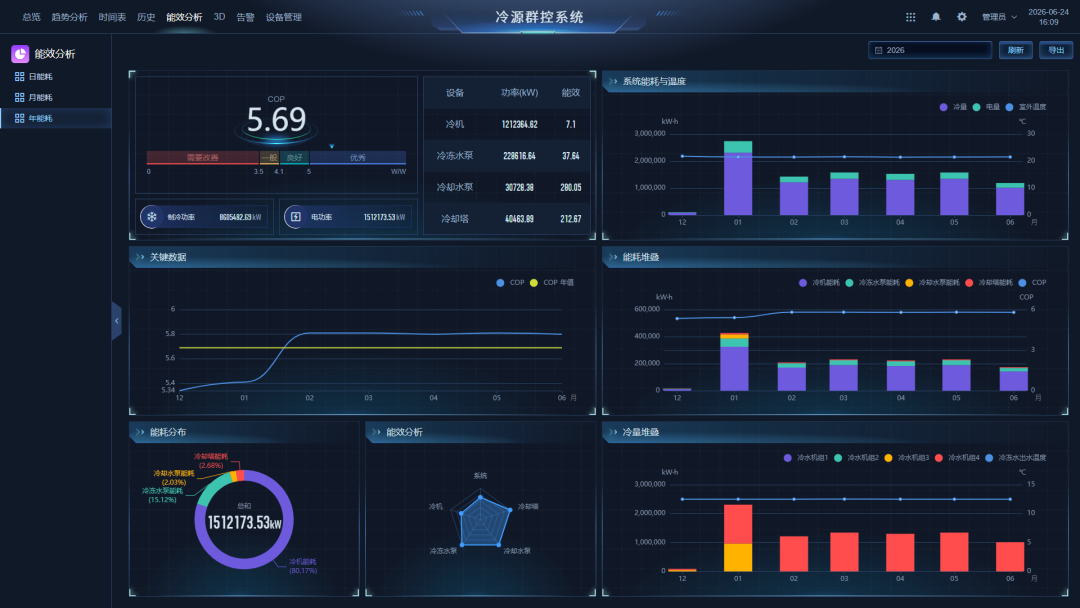Open the notification bell

[936, 17]
